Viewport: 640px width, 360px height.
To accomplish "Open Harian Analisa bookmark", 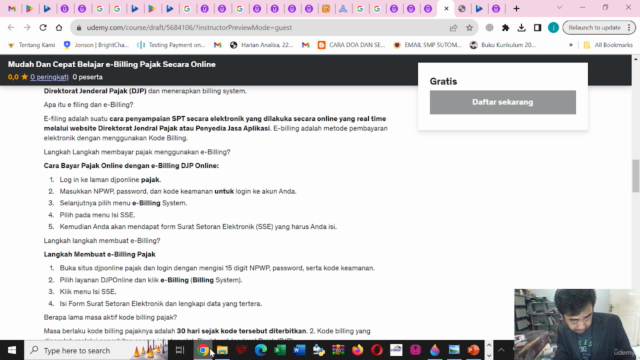I will (262, 45).
